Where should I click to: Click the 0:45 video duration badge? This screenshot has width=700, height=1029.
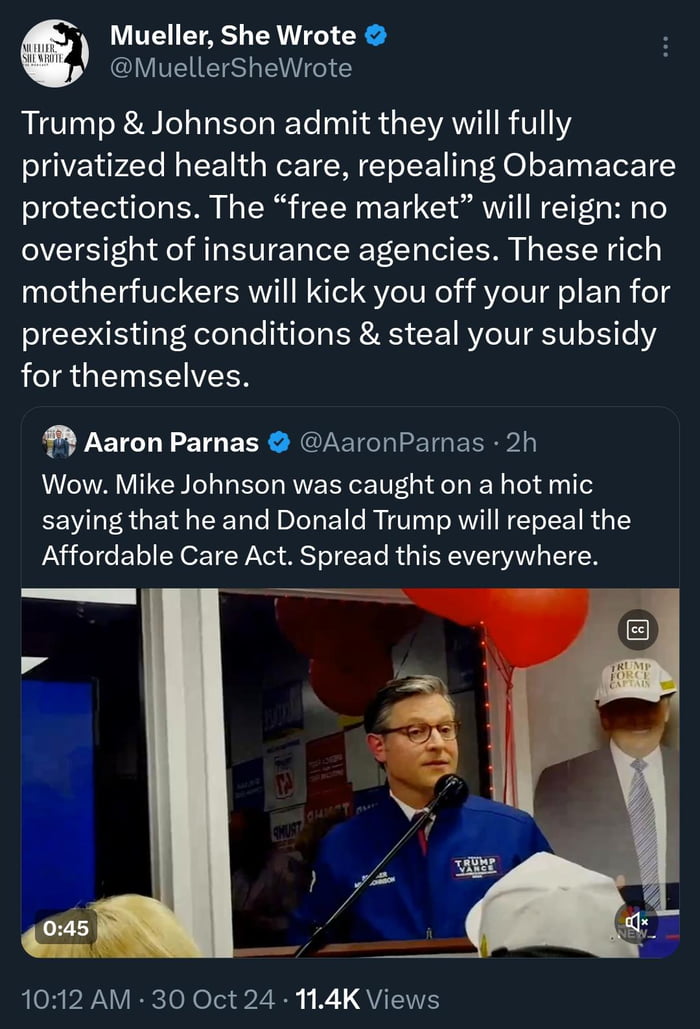coord(65,928)
